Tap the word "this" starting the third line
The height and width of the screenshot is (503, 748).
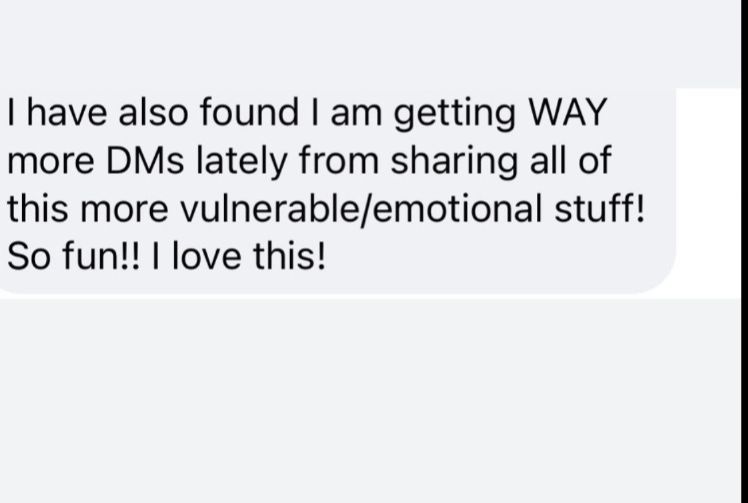click(x=38, y=209)
